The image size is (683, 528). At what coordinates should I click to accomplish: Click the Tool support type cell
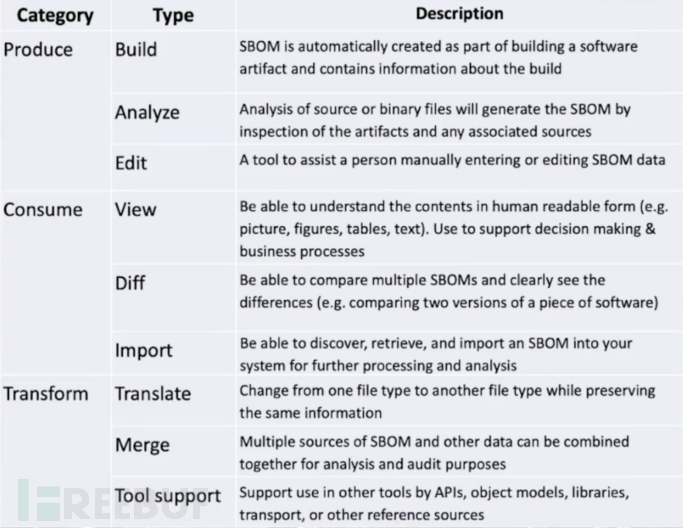pos(168,496)
